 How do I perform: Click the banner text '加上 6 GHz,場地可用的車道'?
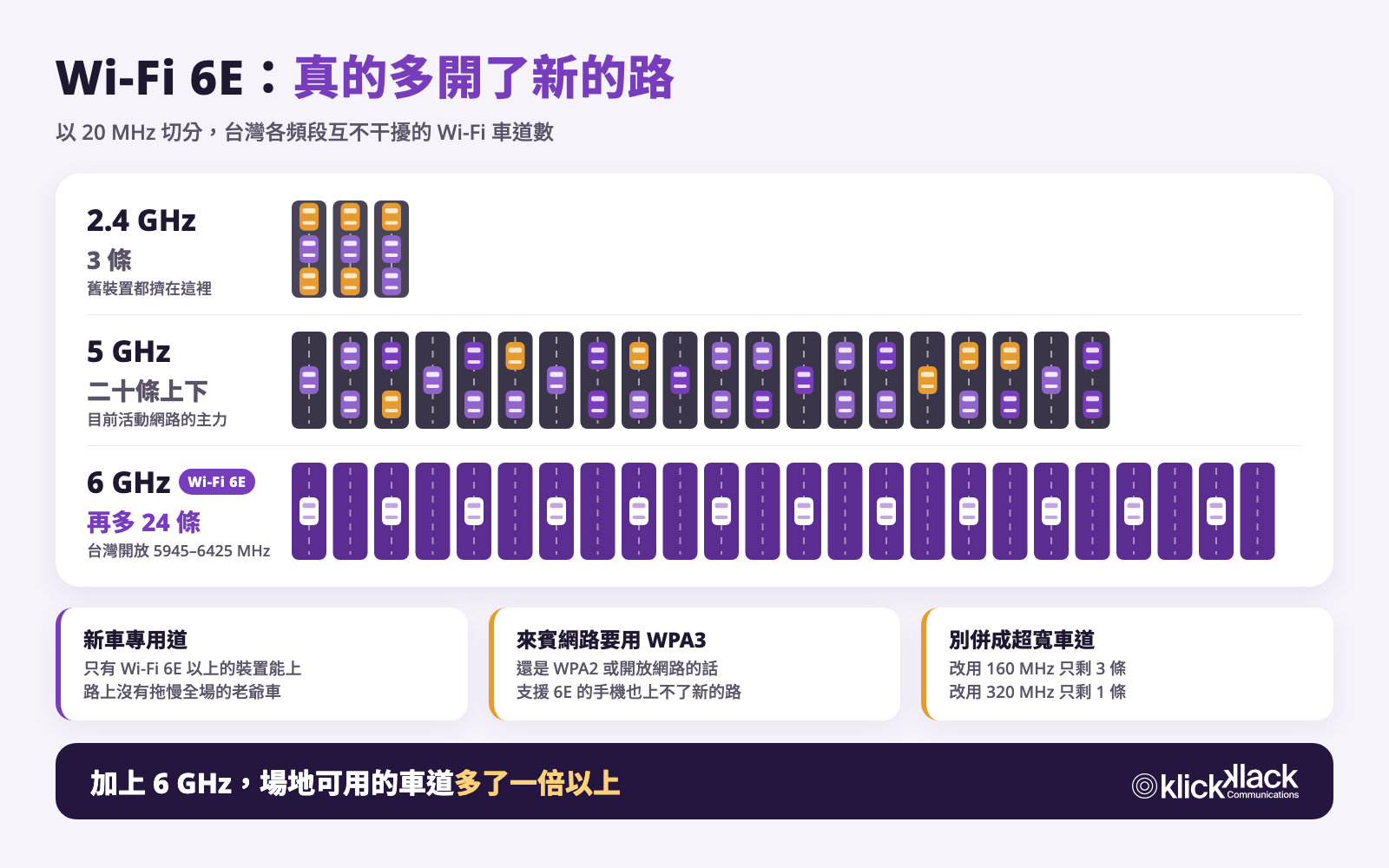(273, 783)
